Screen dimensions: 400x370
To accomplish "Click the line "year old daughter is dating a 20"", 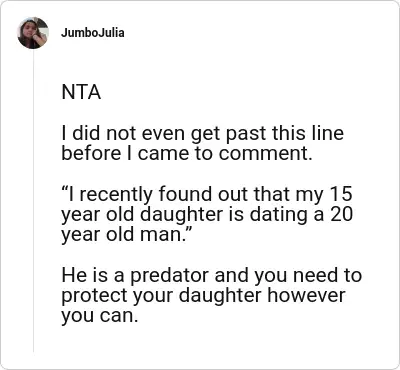I will tap(207, 215).
